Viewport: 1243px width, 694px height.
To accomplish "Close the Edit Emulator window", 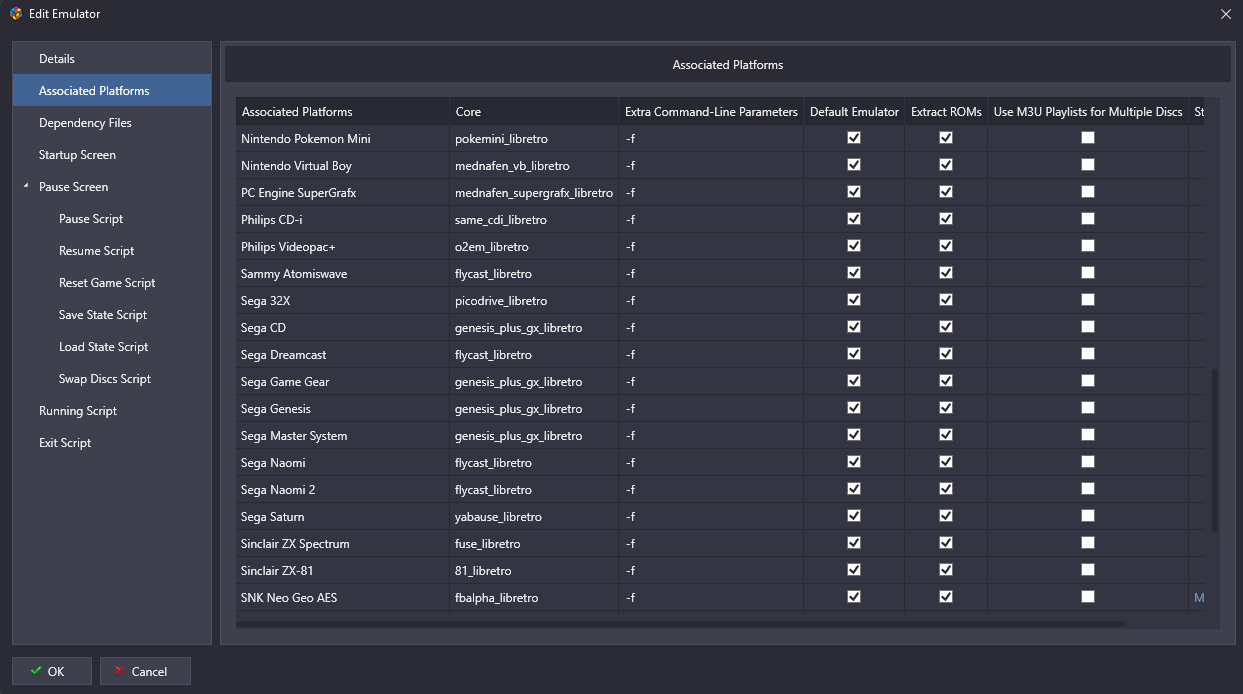I will click(x=1226, y=14).
